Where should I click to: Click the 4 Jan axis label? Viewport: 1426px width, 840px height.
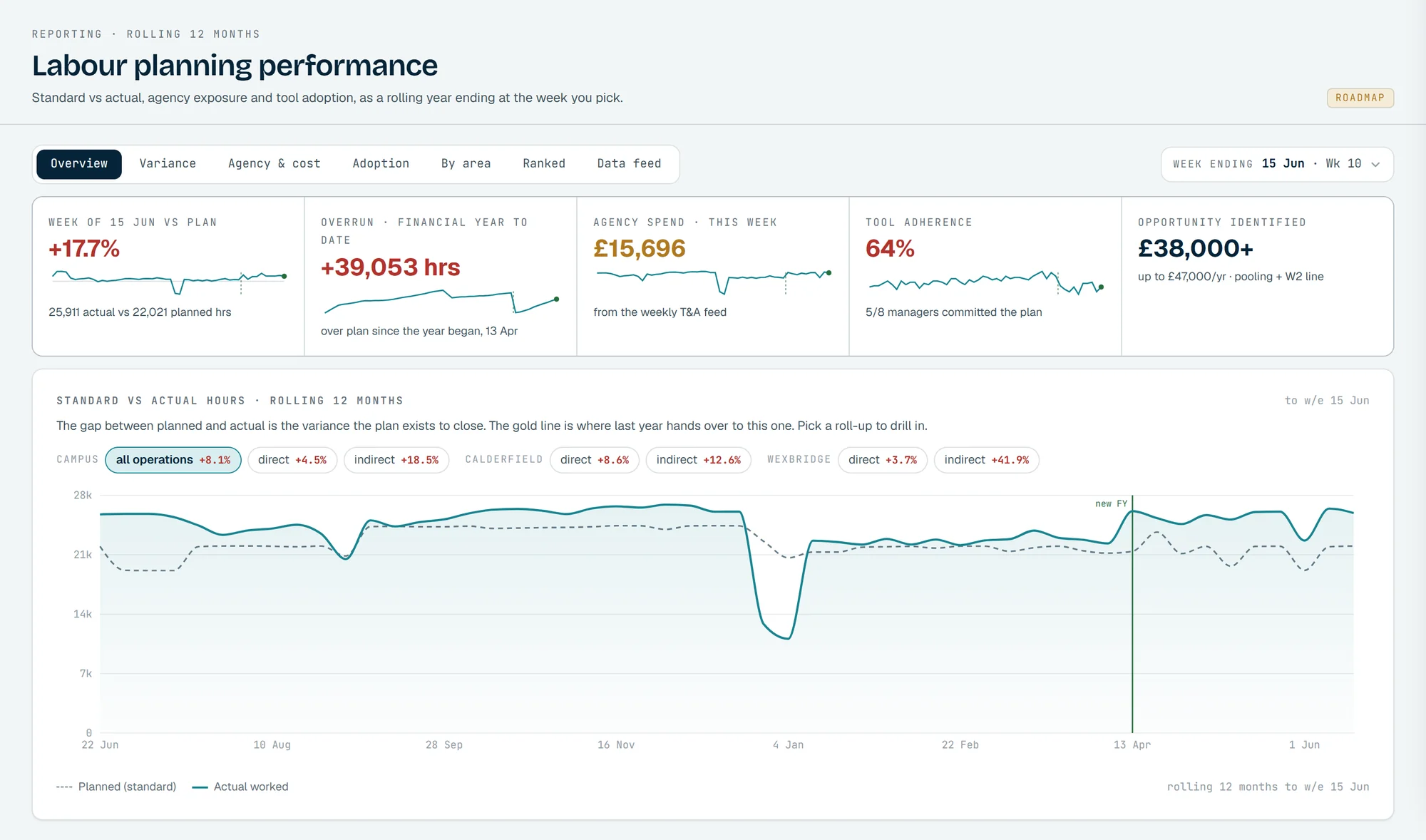[x=788, y=745]
